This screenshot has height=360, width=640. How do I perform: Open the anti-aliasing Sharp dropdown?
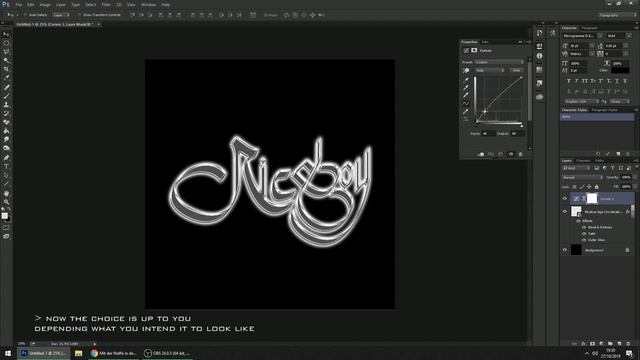[x=620, y=101]
